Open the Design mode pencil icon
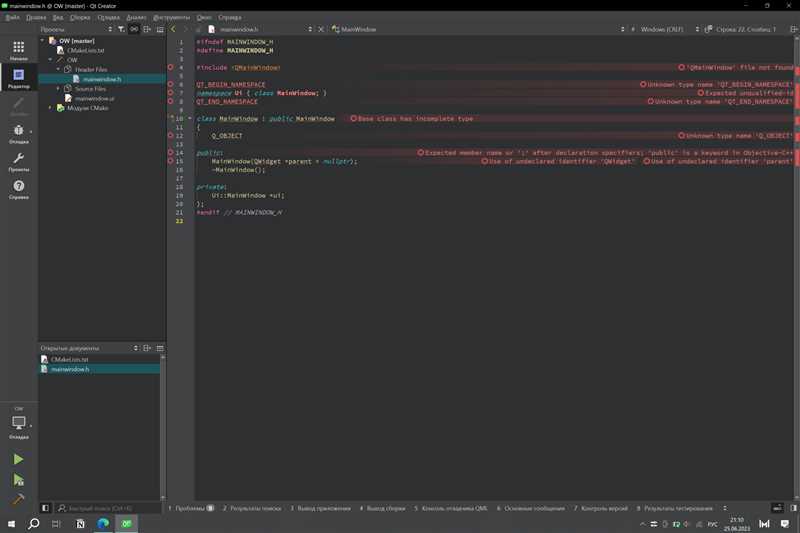This screenshot has height=533, width=800. (19, 106)
